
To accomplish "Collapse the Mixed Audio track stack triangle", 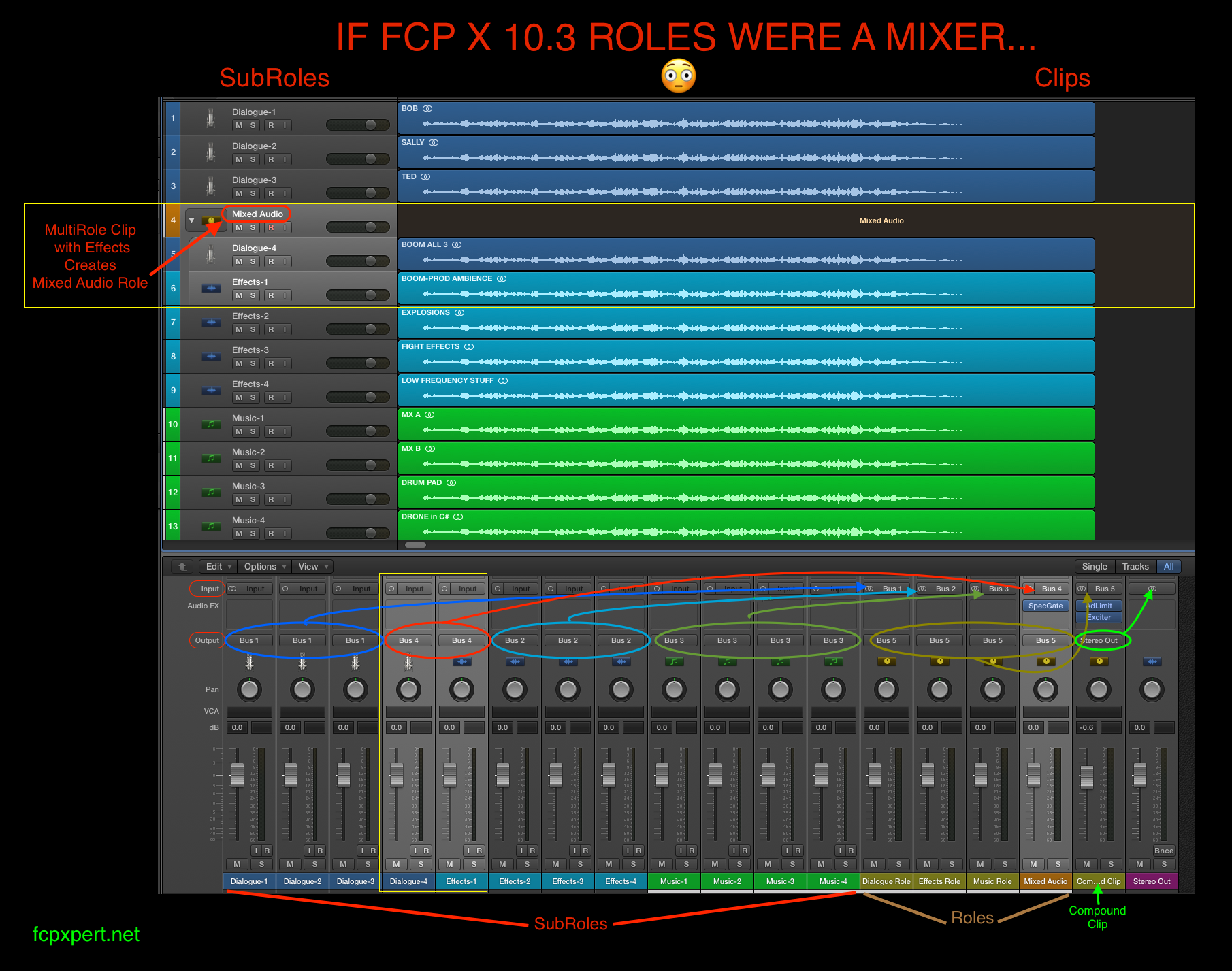I will tap(192, 220).
